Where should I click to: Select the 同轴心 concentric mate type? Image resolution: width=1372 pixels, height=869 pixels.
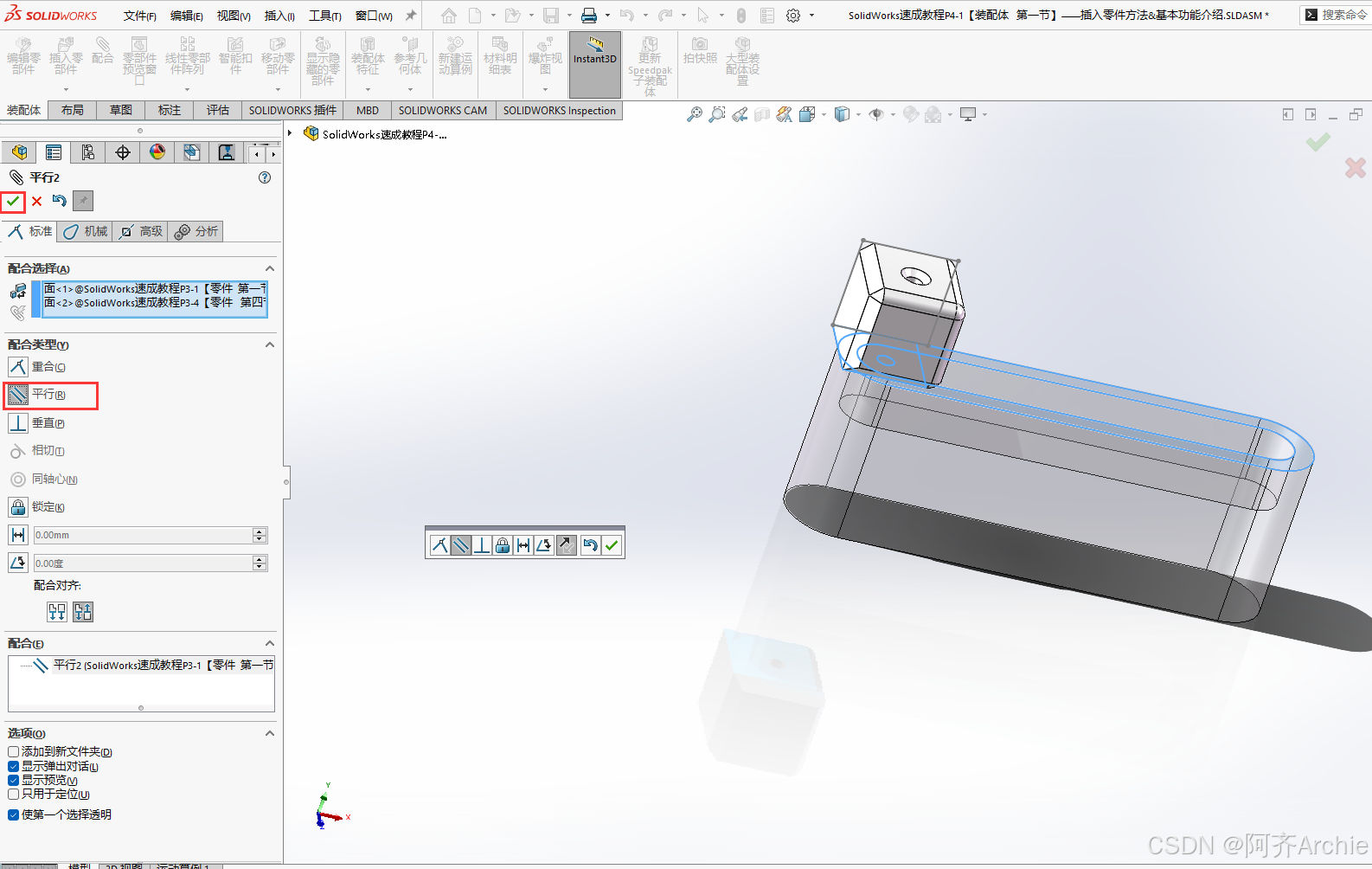click(43, 480)
